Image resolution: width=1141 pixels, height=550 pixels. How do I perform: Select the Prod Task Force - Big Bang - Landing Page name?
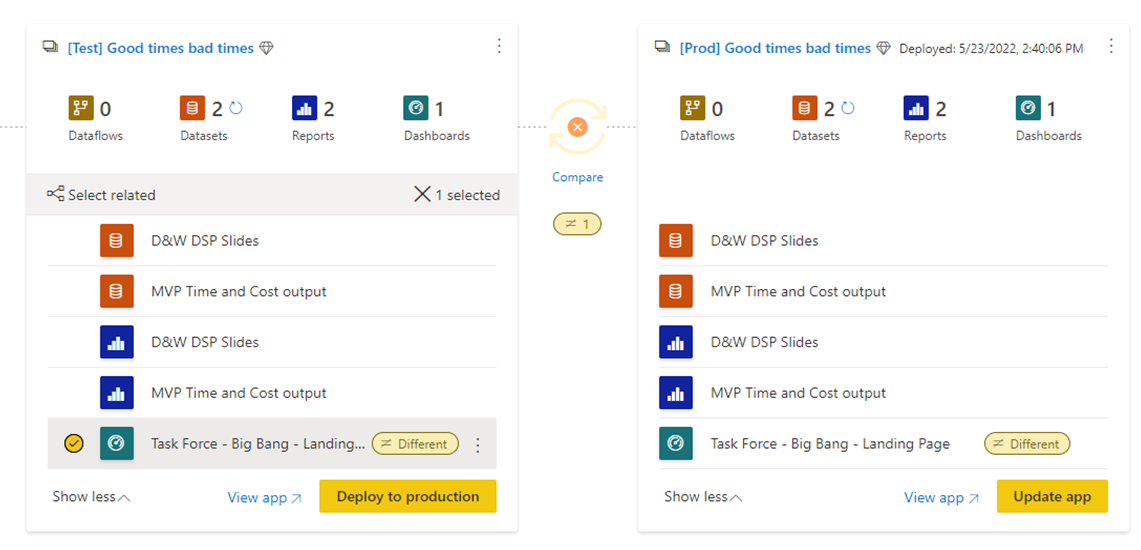pos(830,444)
